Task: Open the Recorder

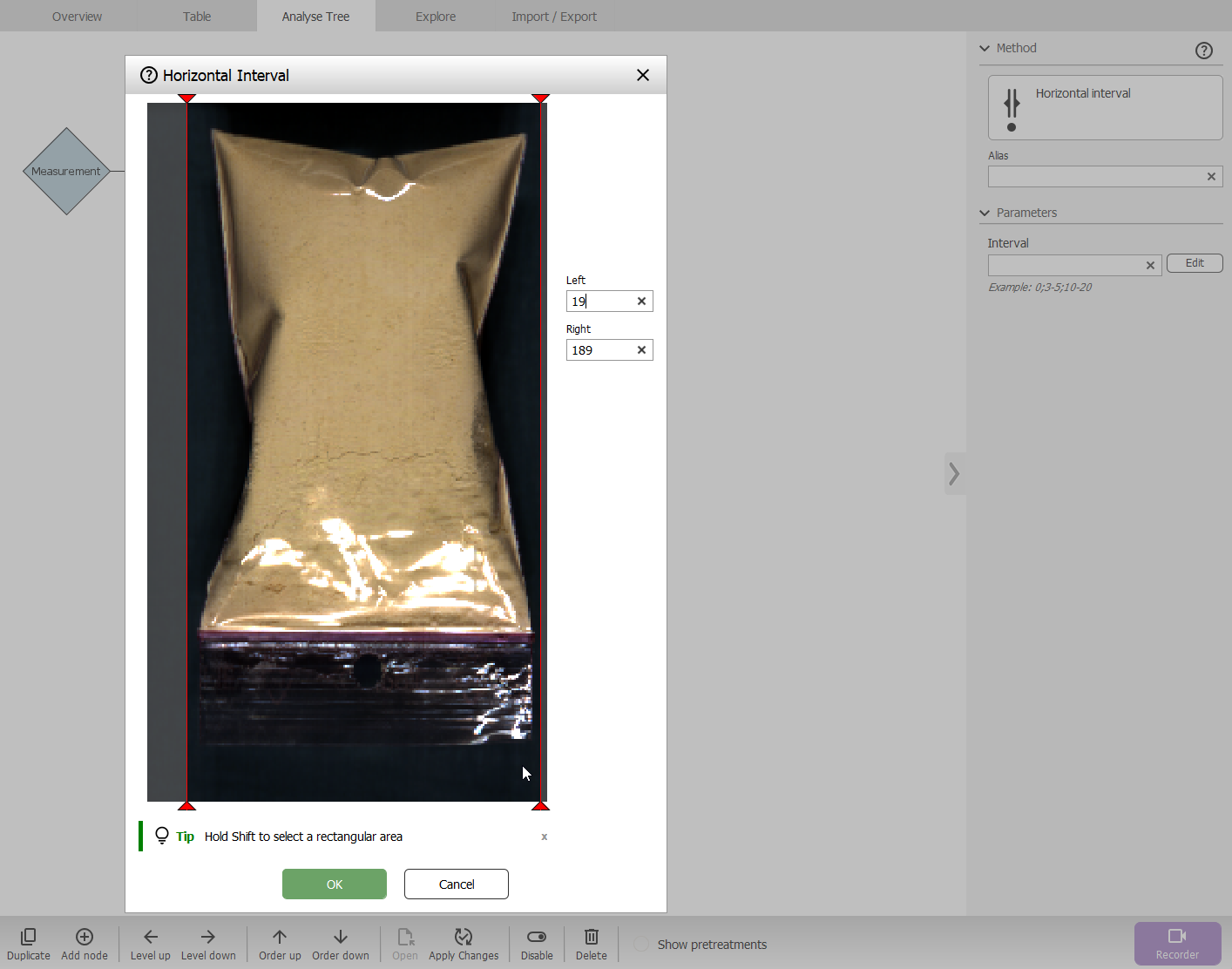Action: pyautogui.click(x=1177, y=944)
